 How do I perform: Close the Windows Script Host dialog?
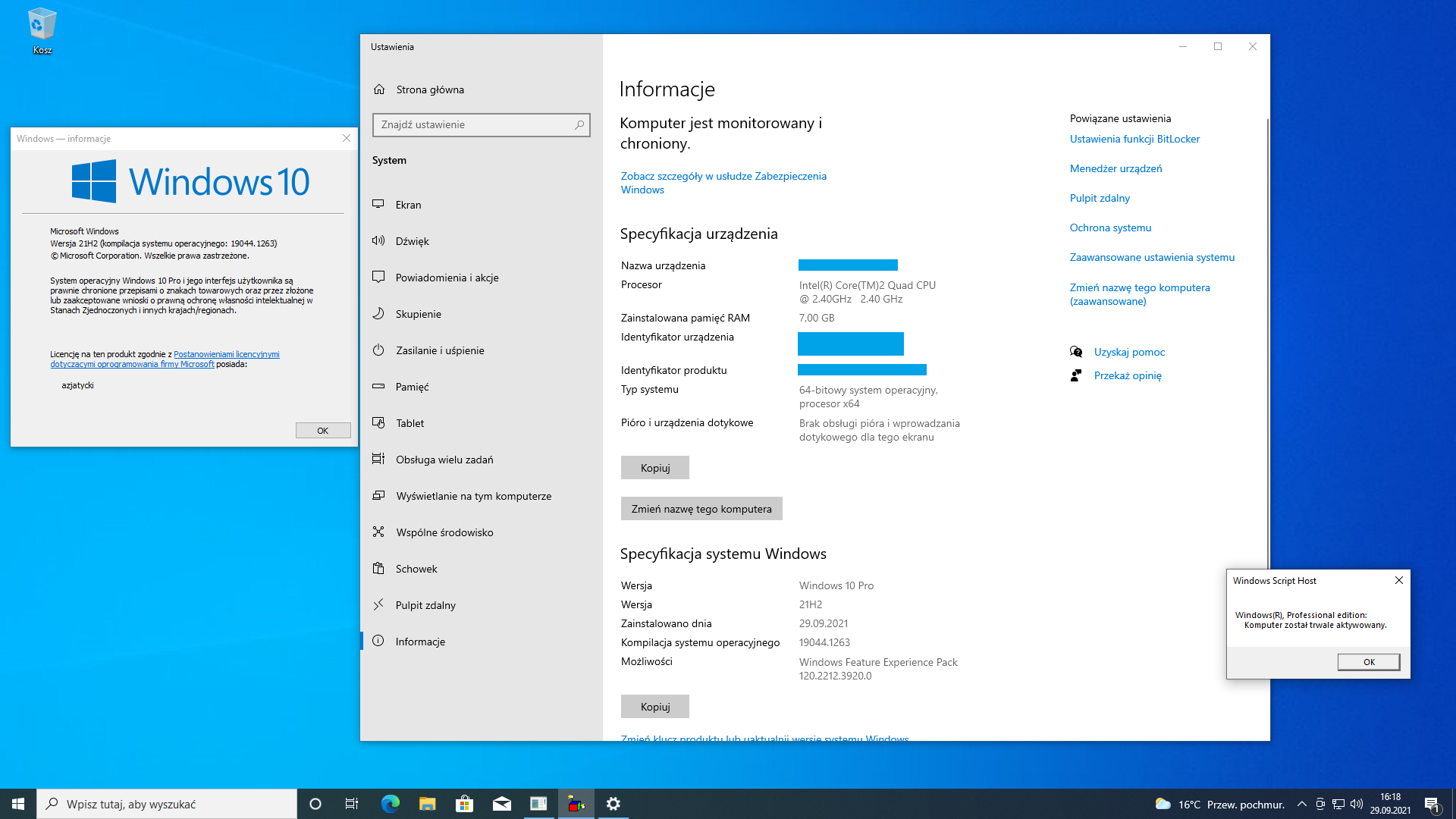coord(1399,581)
